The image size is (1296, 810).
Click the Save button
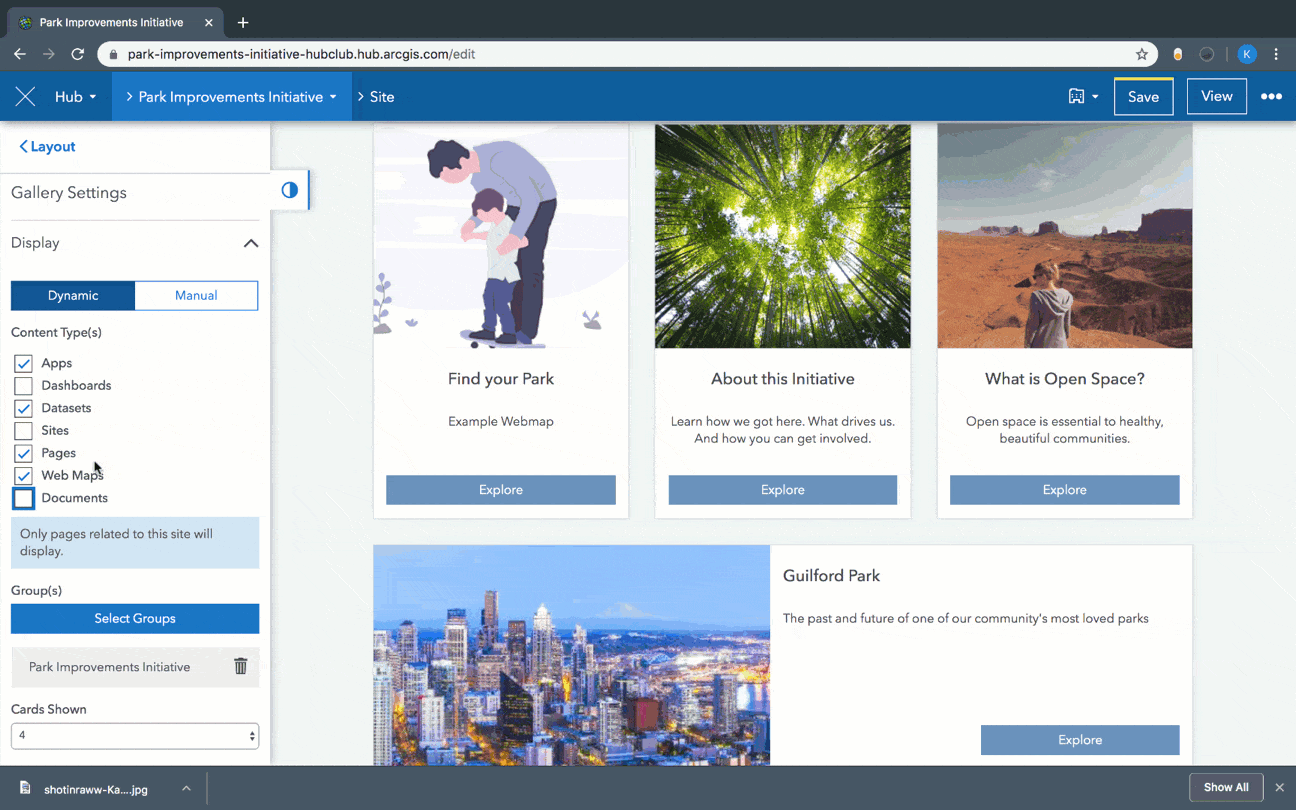click(1143, 97)
